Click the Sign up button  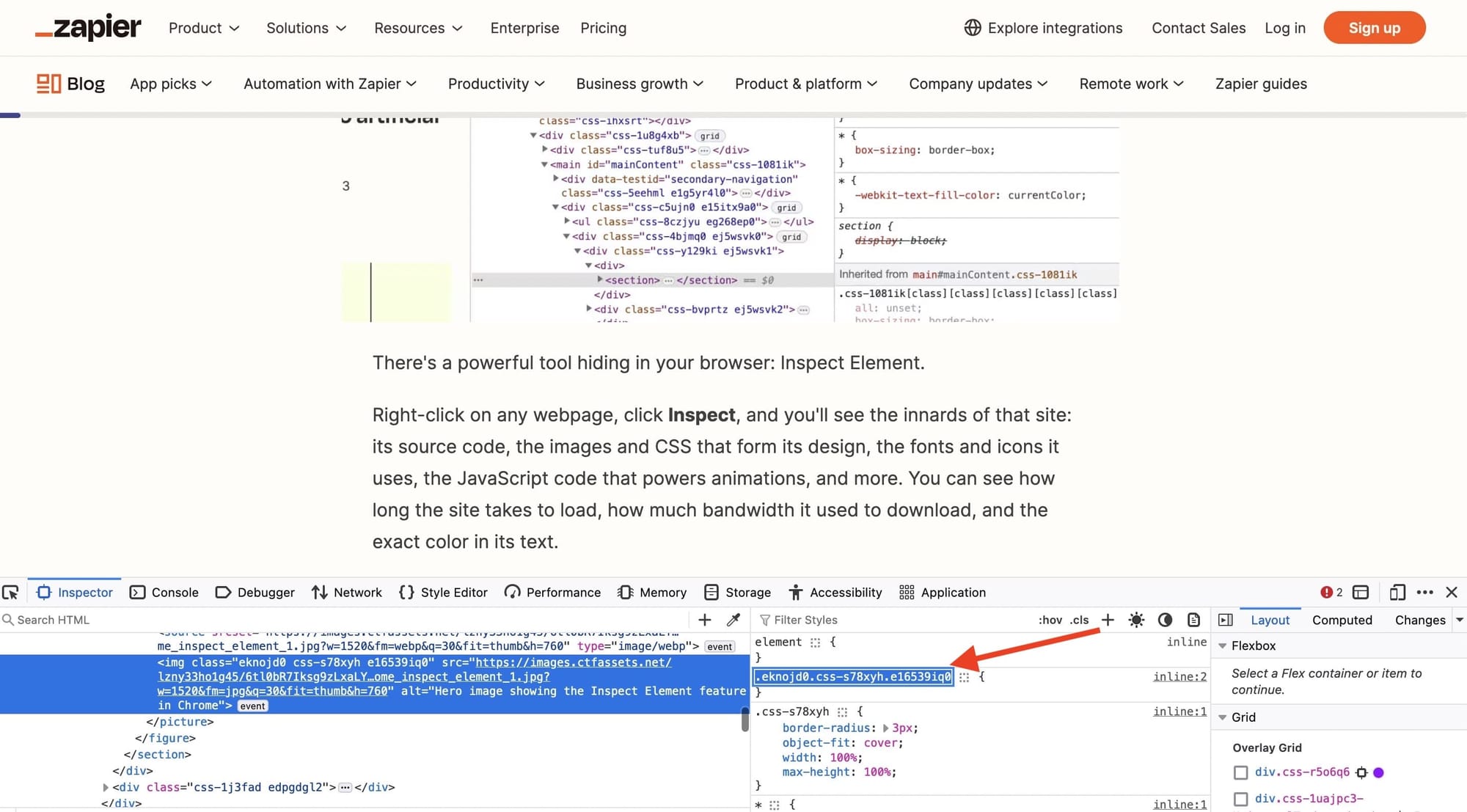click(1374, 27)
